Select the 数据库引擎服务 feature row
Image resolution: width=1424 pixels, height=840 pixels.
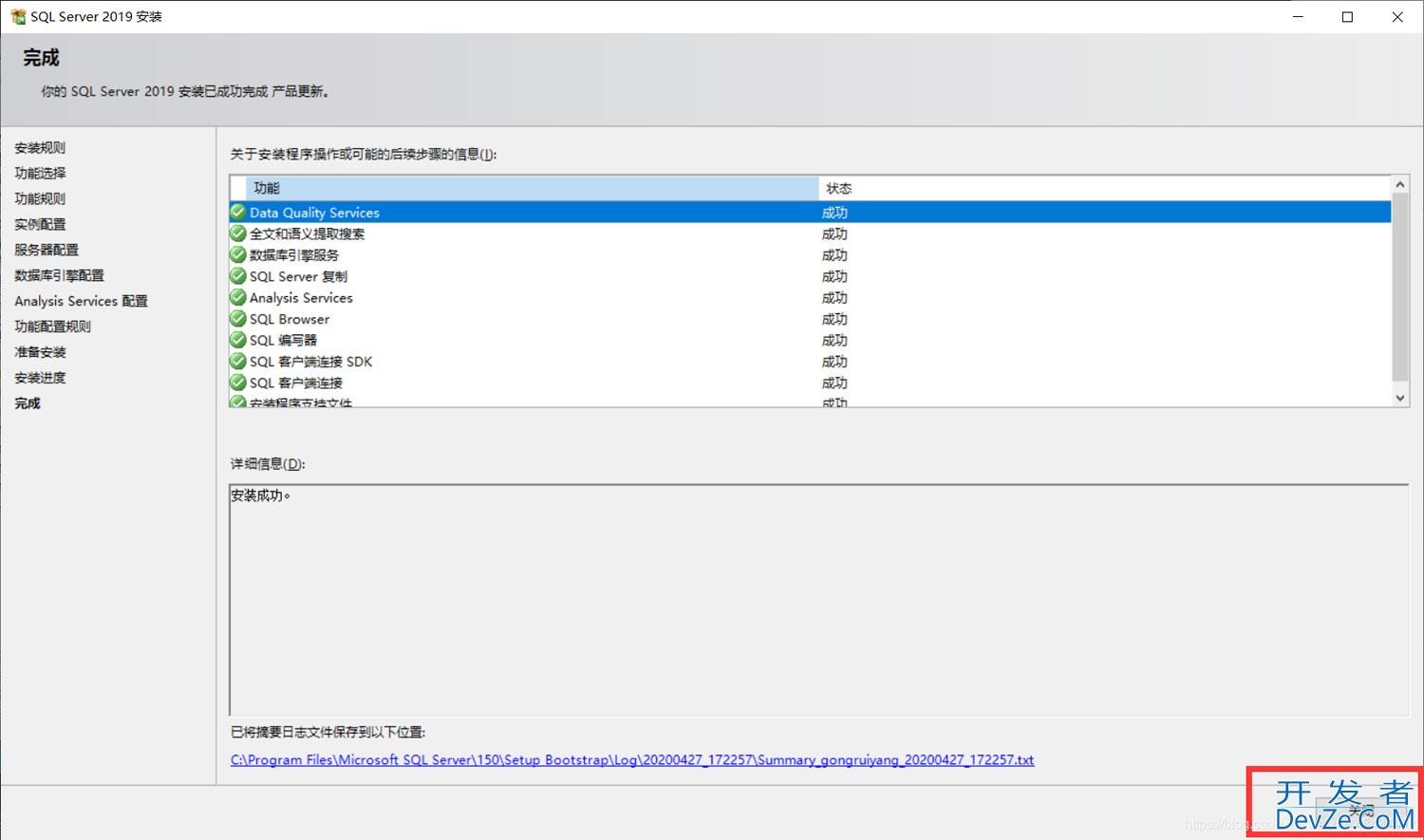(811, 254)
